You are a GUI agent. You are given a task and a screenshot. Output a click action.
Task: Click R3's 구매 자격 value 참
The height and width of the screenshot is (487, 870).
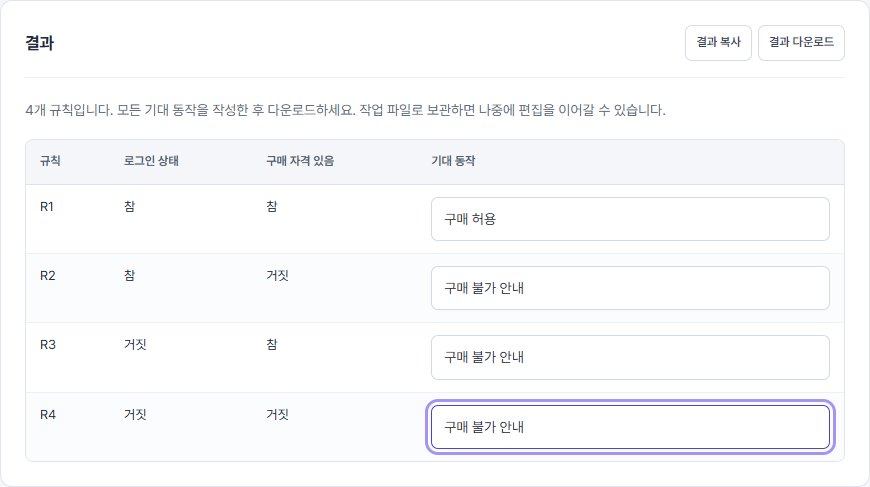pyautogui.click(x=271, y=344)
